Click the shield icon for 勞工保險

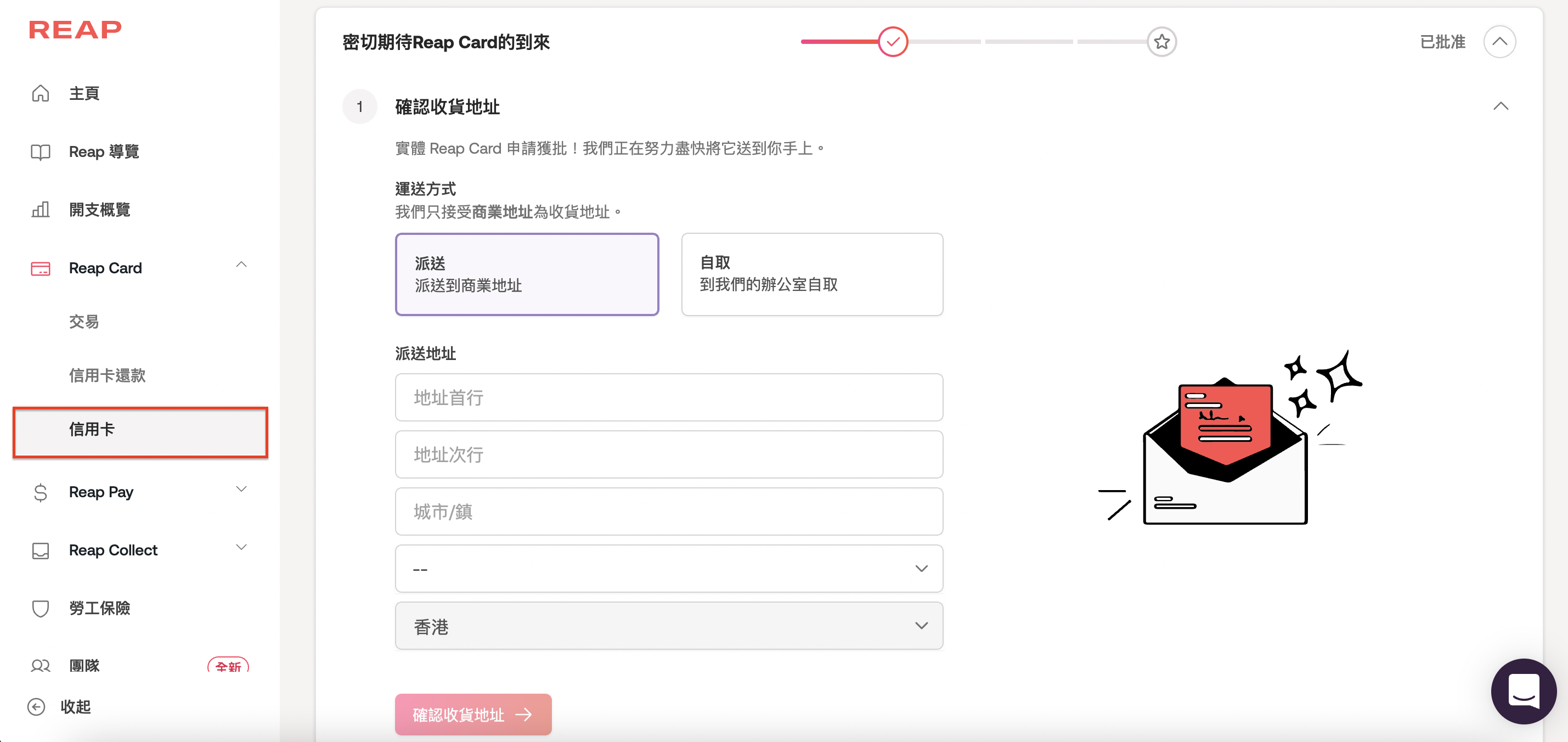tap(40, 608)
